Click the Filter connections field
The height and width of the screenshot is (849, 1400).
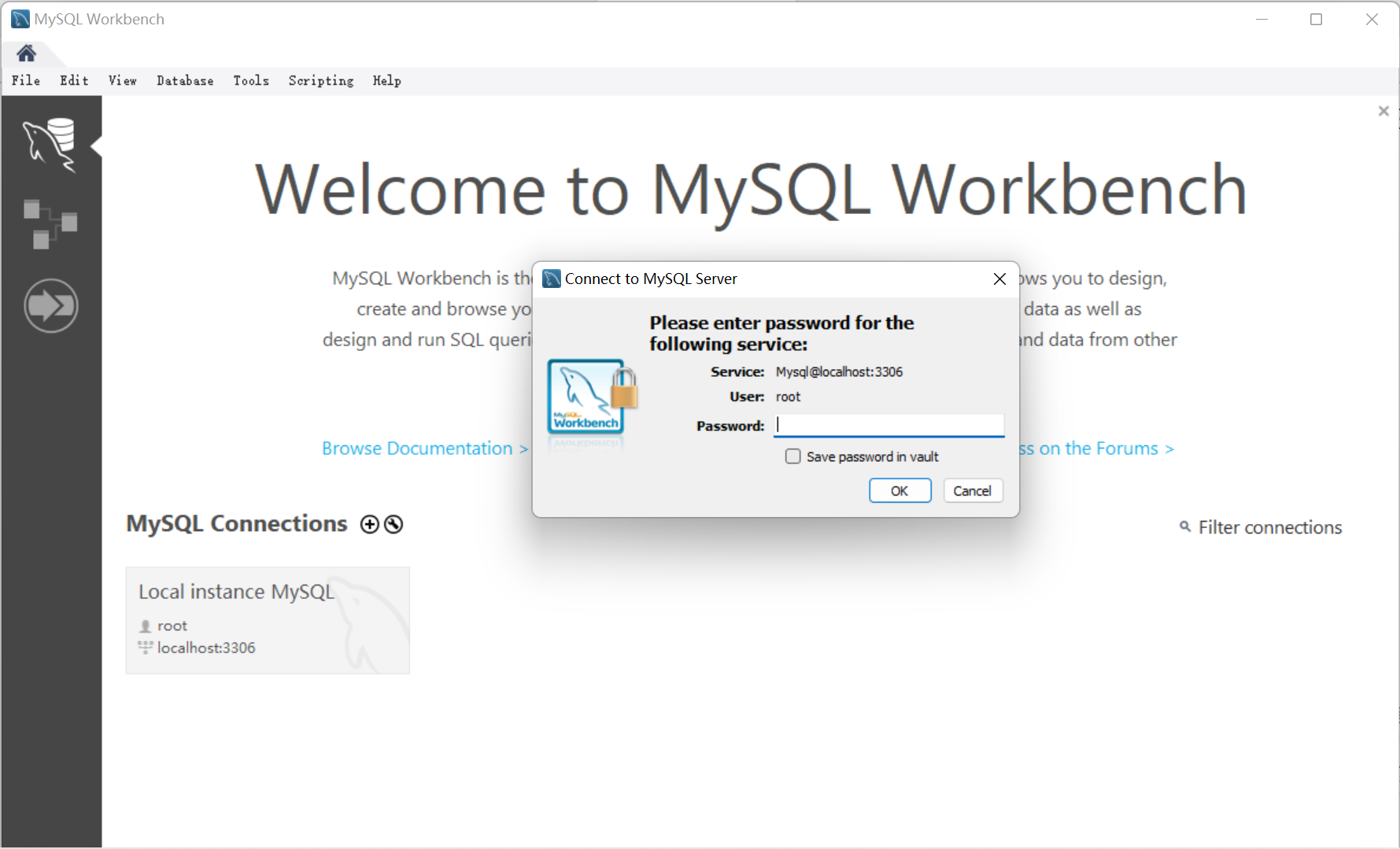(1269, 527)
